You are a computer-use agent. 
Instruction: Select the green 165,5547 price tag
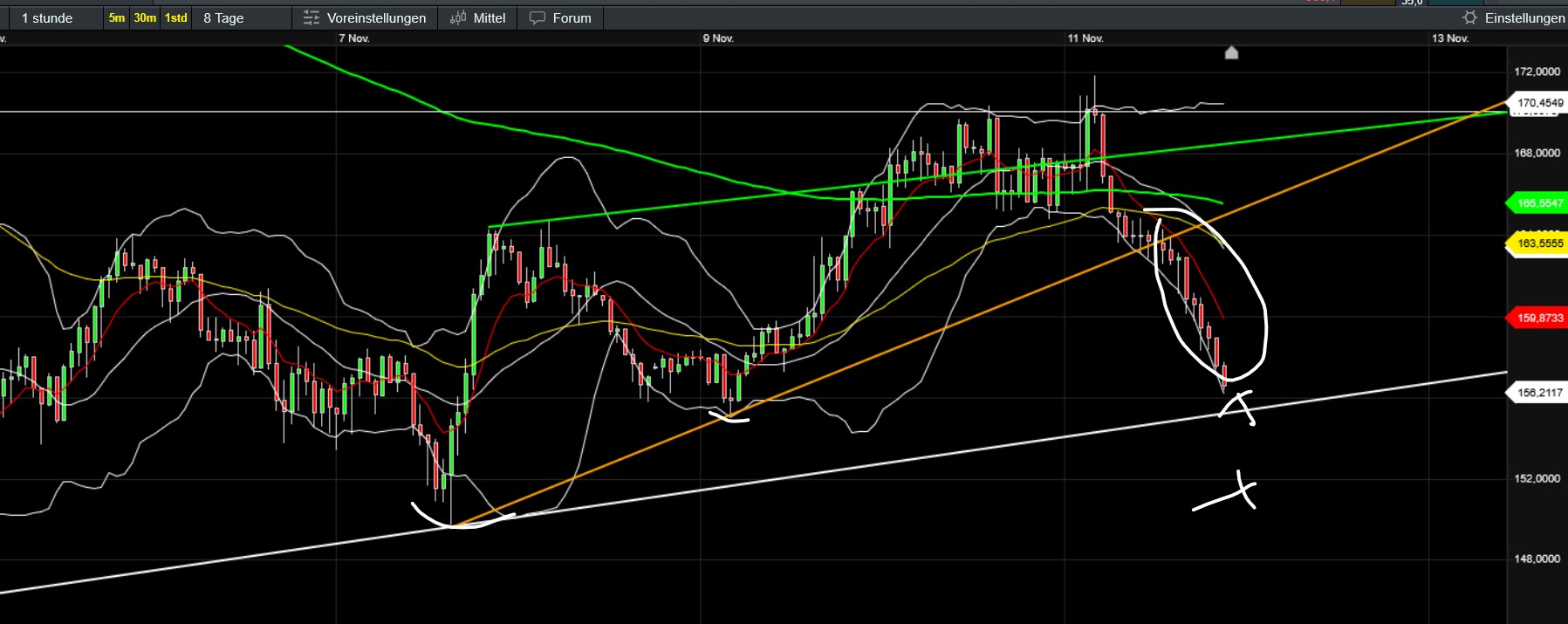pyautogui.click(x=1539, y=203)
